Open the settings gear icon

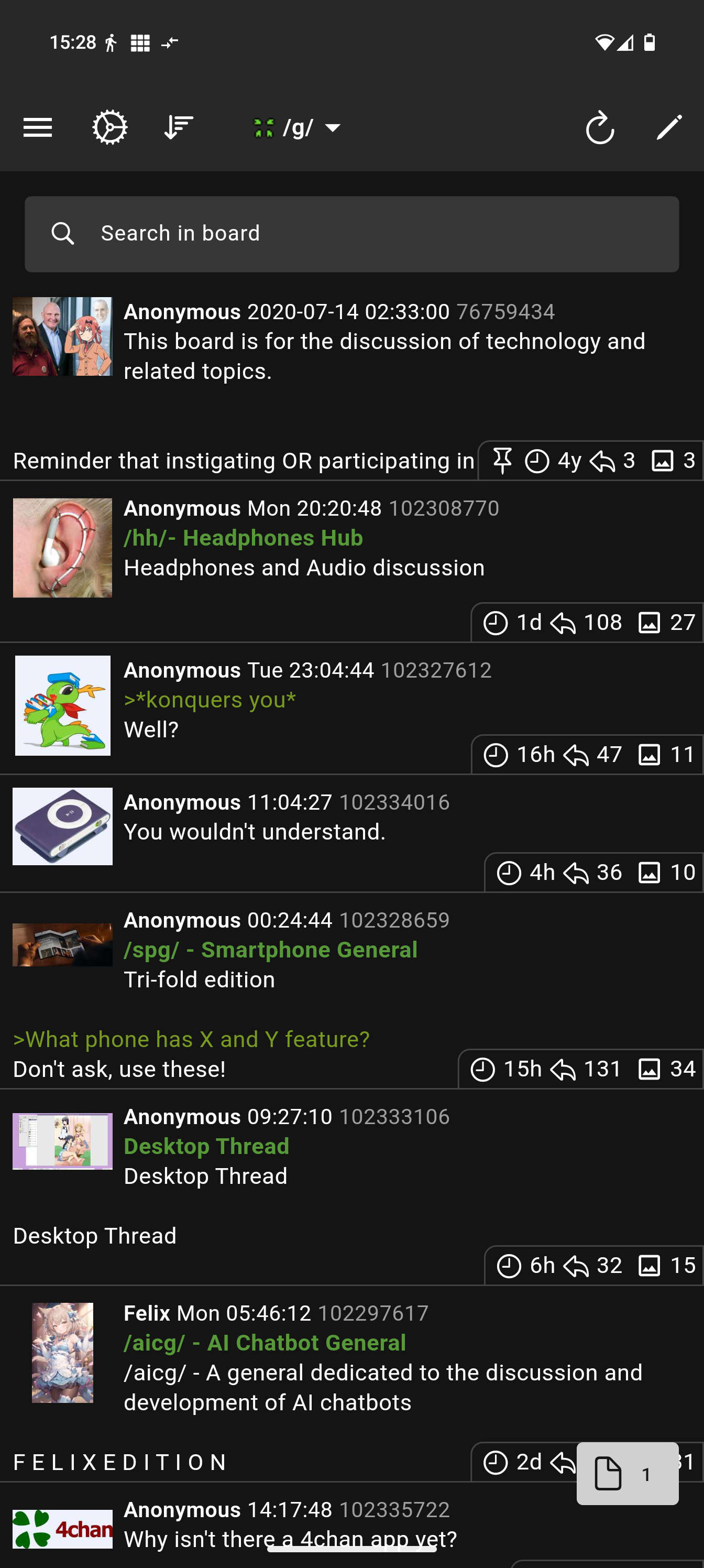(109, 128)
